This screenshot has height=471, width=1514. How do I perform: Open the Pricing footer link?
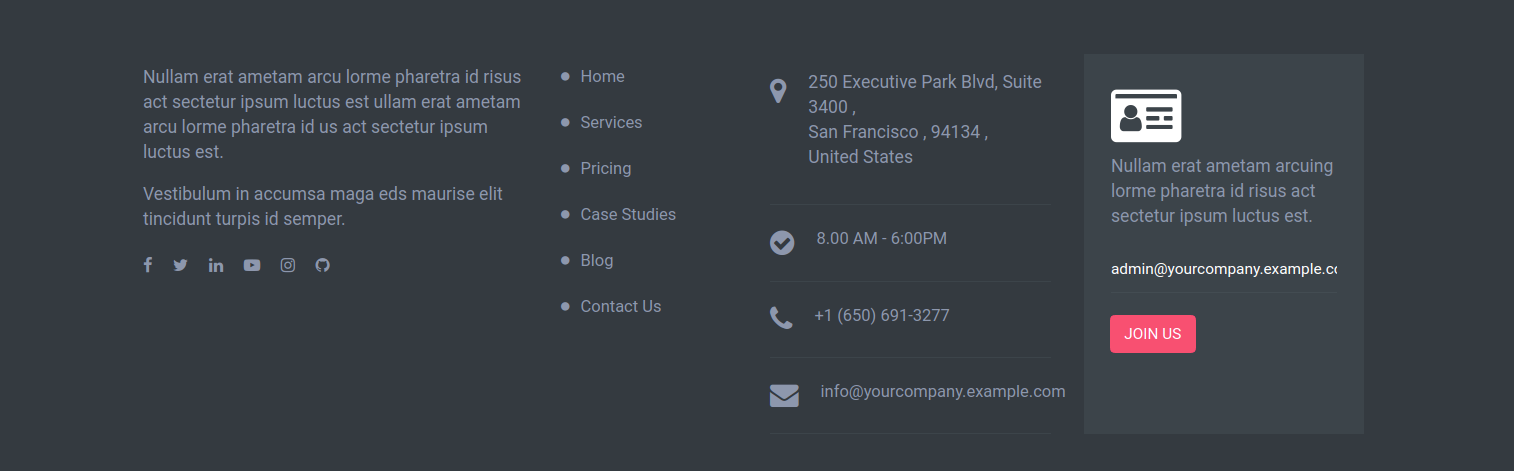[606, 168]
